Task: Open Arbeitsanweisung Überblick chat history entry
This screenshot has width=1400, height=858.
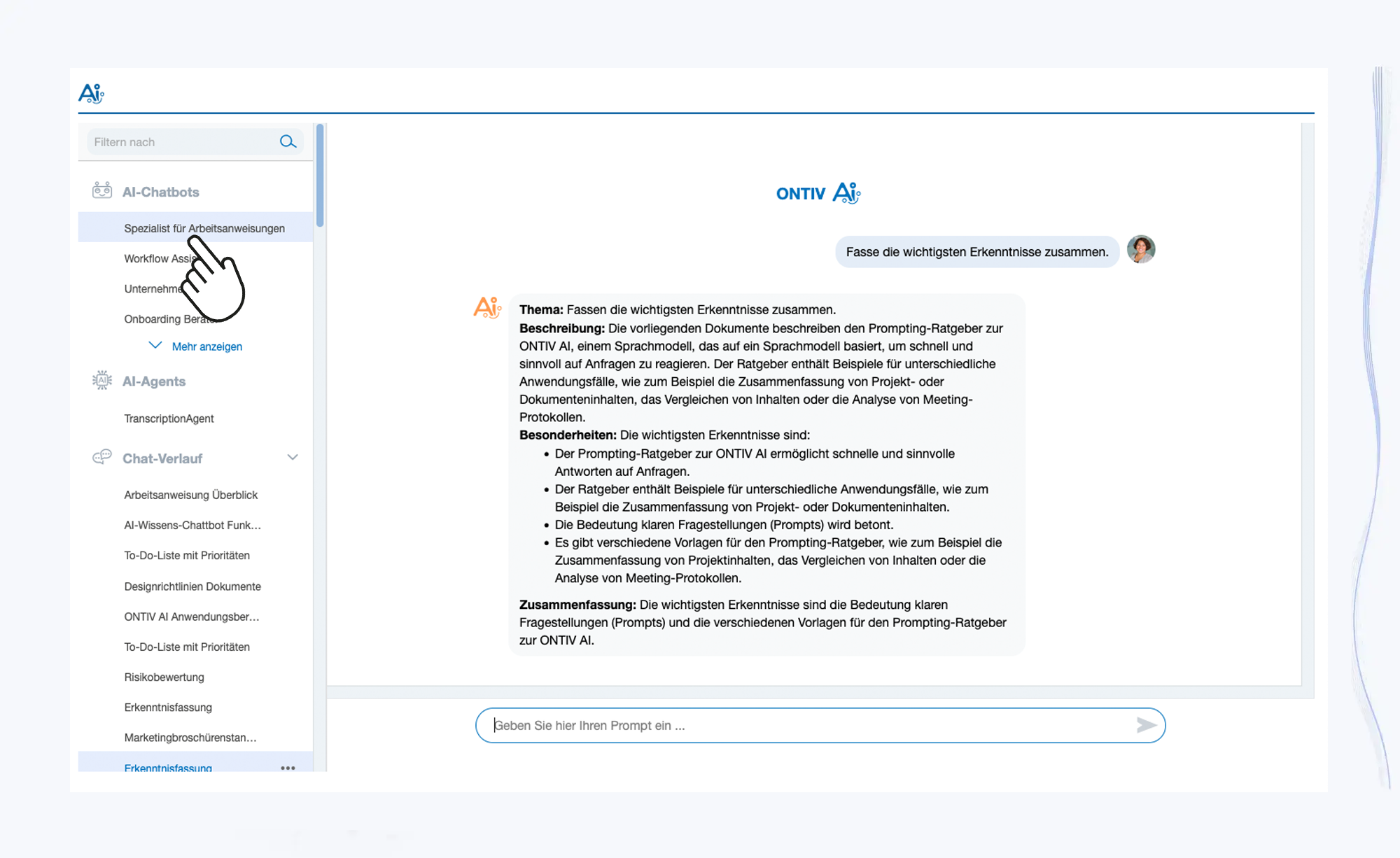Action: coord(190,495)
